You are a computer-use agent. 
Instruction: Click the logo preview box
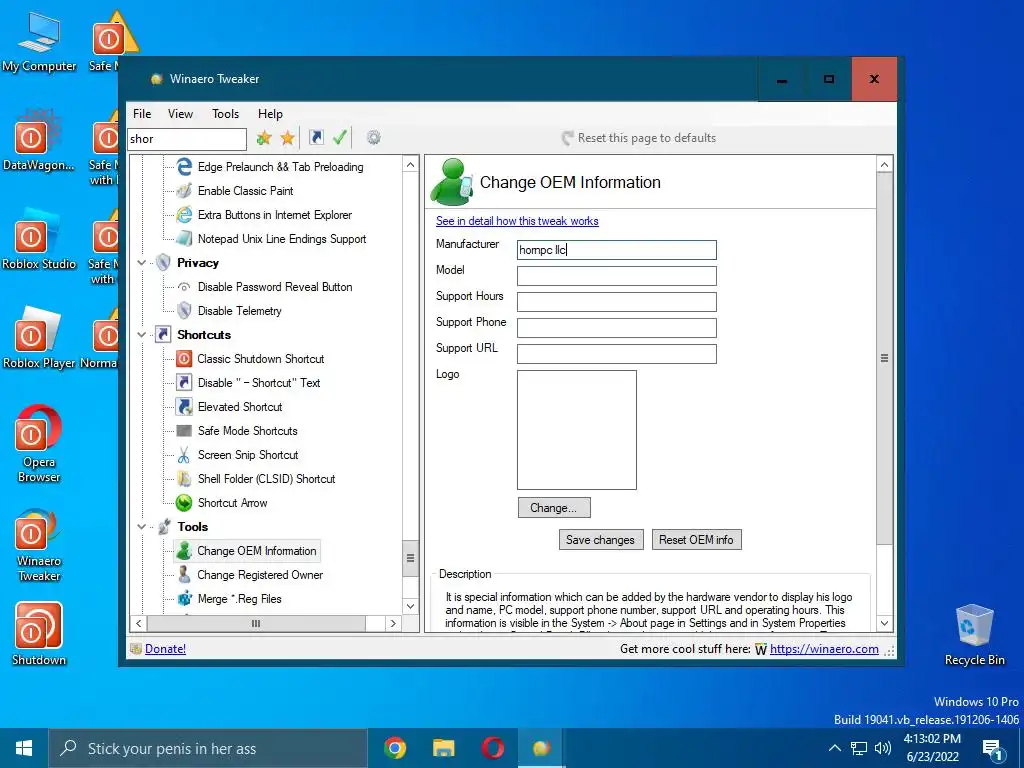577,430
